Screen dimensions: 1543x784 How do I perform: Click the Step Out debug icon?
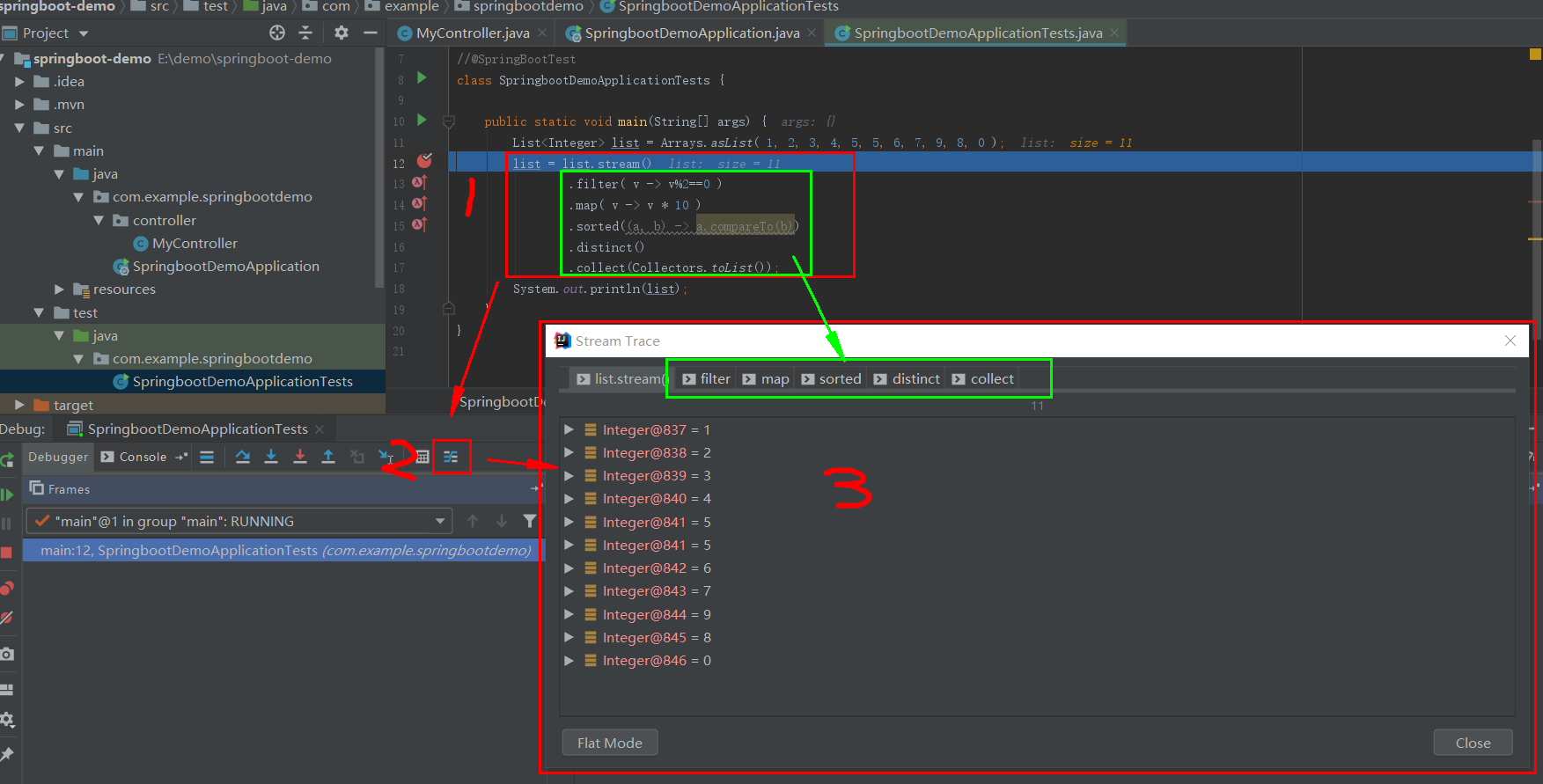tap(328, 457)
